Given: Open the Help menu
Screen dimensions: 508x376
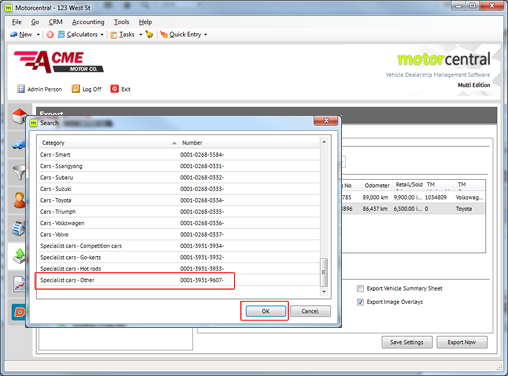Looking at the screenshot, I should [145, 22].
